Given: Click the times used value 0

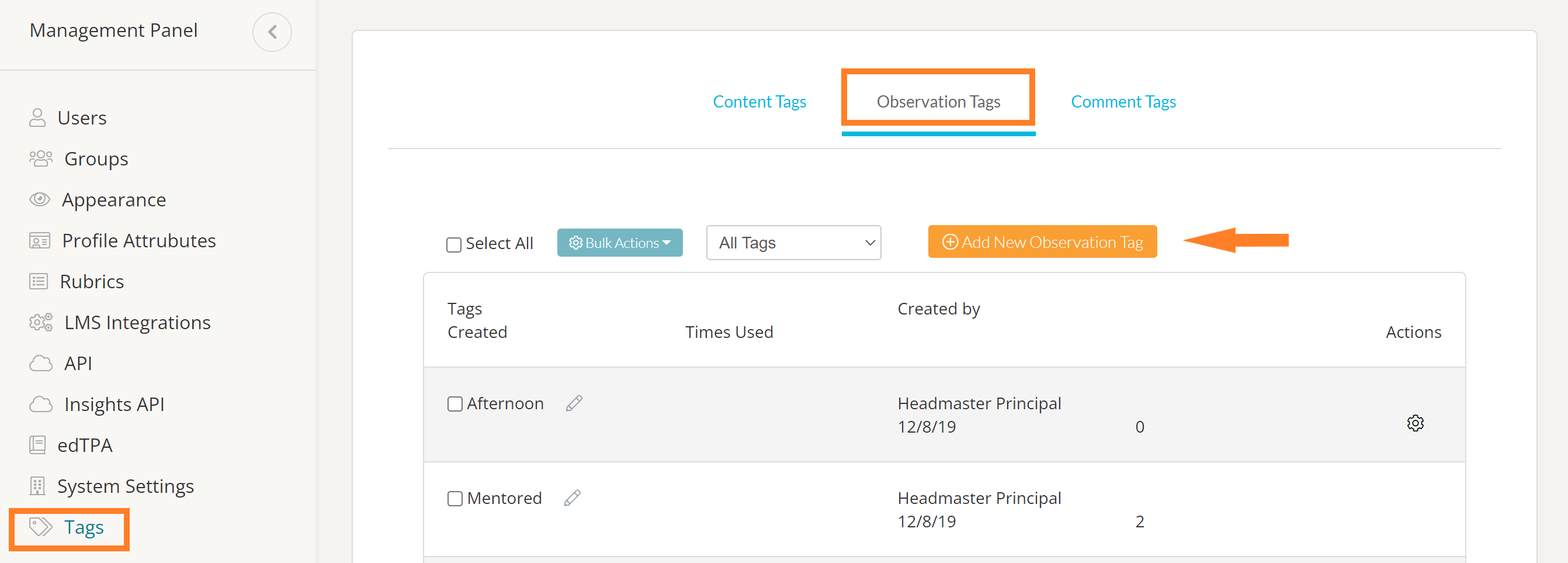Looking at the screenshot, I should (1139, 427).
